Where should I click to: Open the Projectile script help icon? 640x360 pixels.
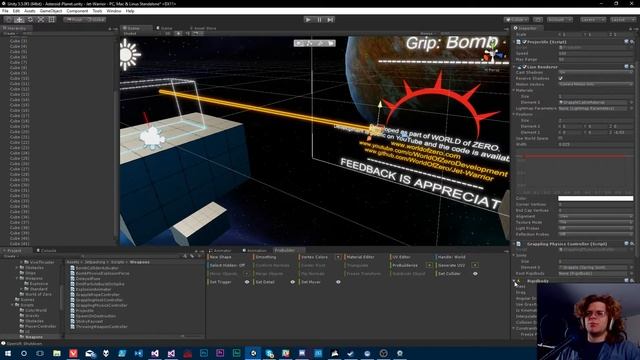pos(627,42)
